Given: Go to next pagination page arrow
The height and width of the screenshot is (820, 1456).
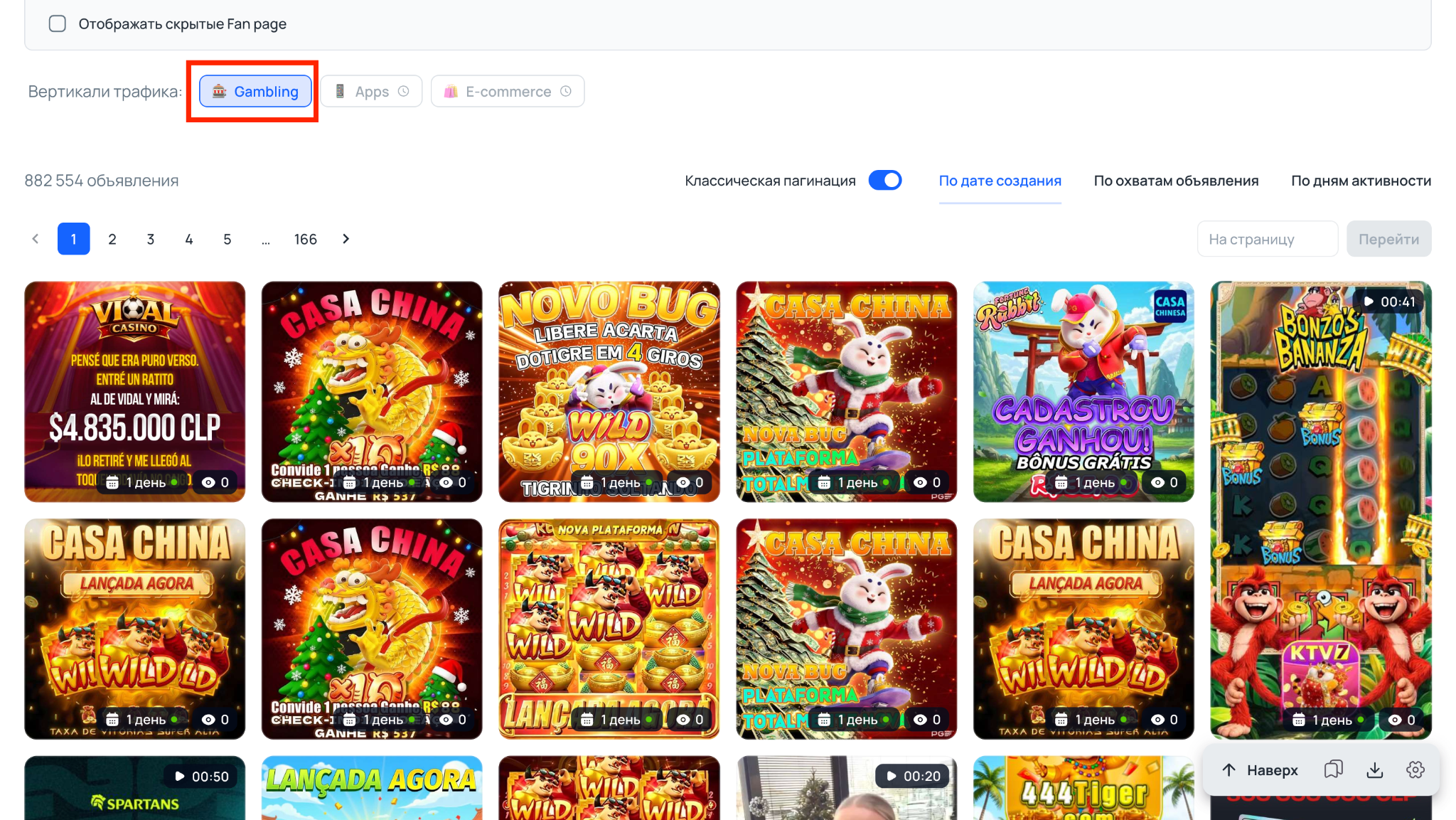Looking at the screenshot, I should pyautogui.click(x=346, y=239).
